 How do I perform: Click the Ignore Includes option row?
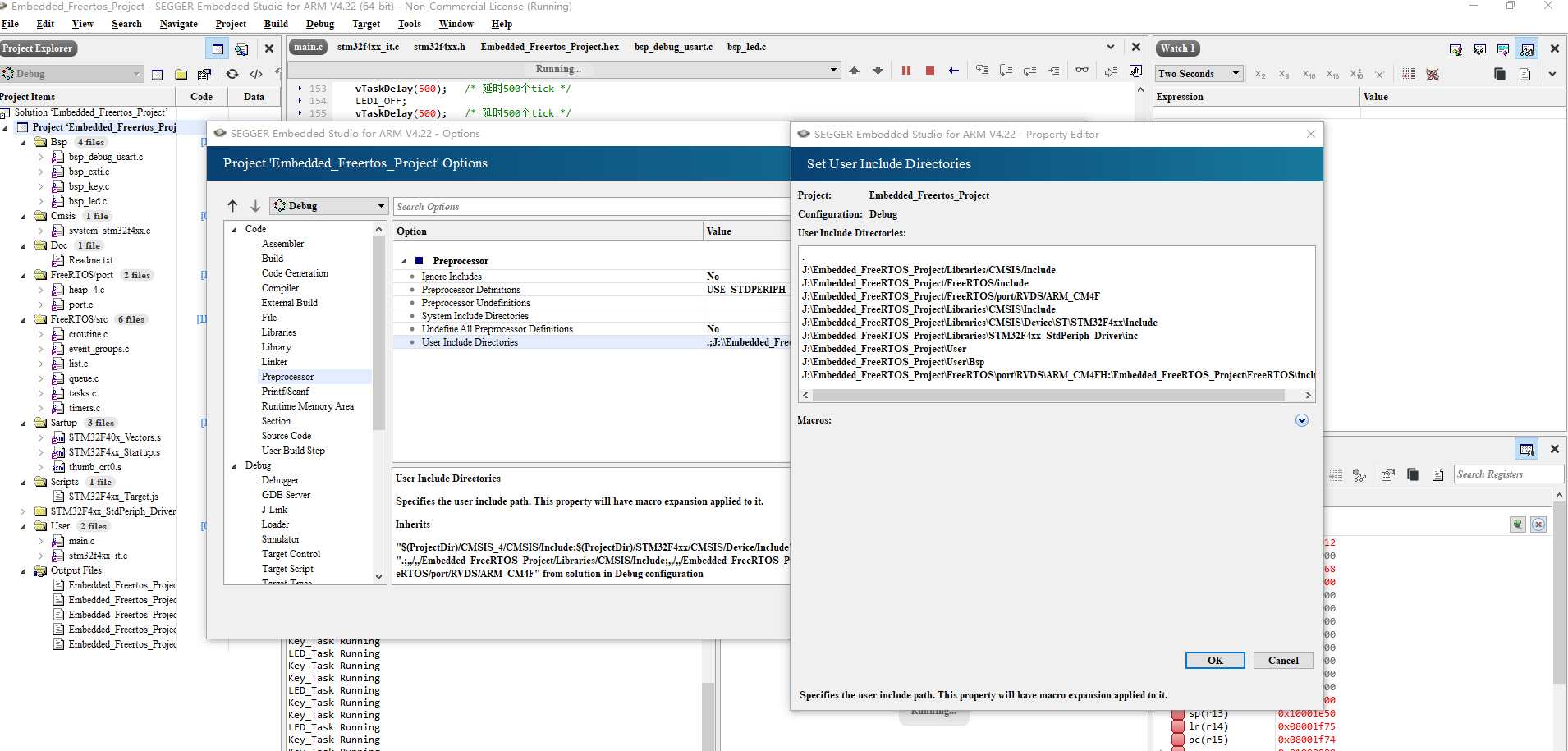coord(591,277)
